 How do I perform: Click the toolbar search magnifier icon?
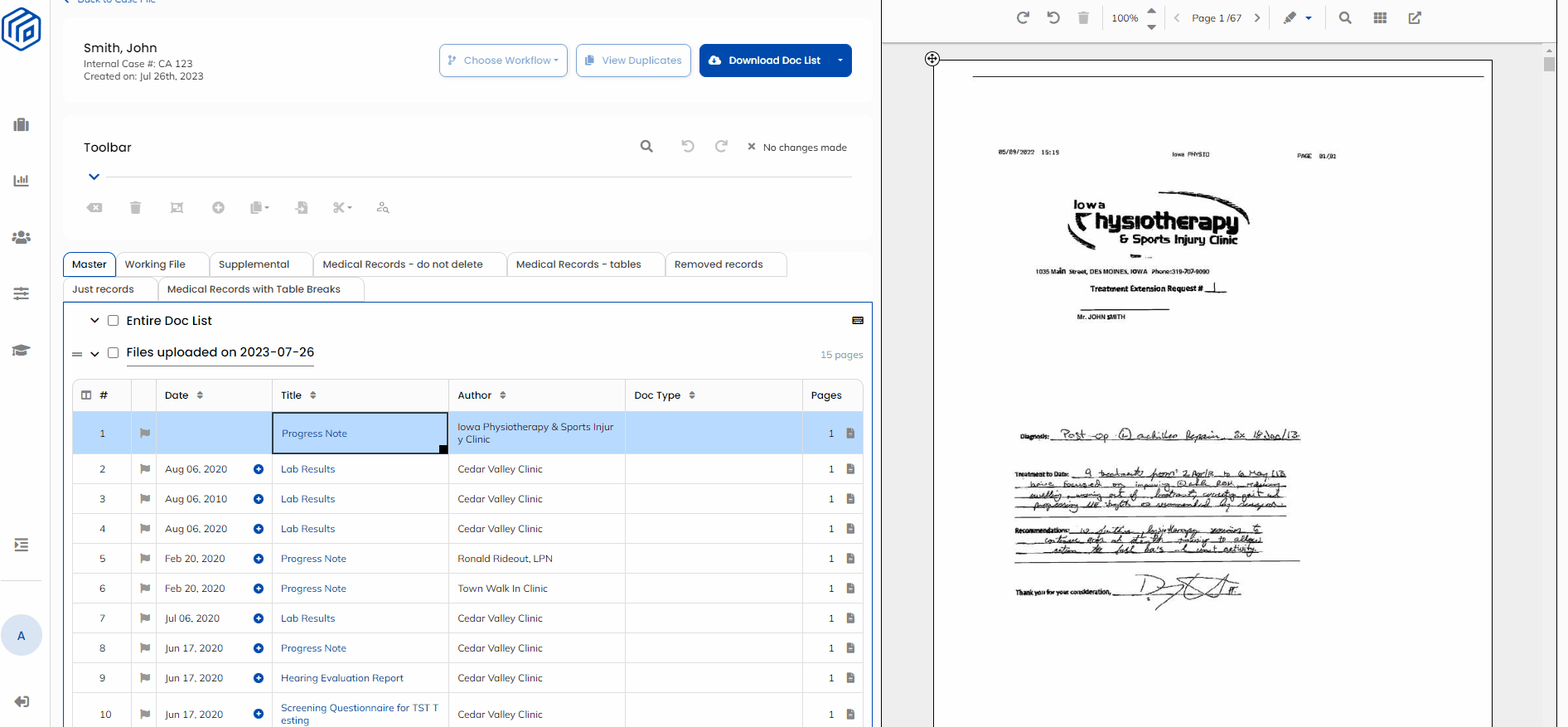(x=646, y=147)
